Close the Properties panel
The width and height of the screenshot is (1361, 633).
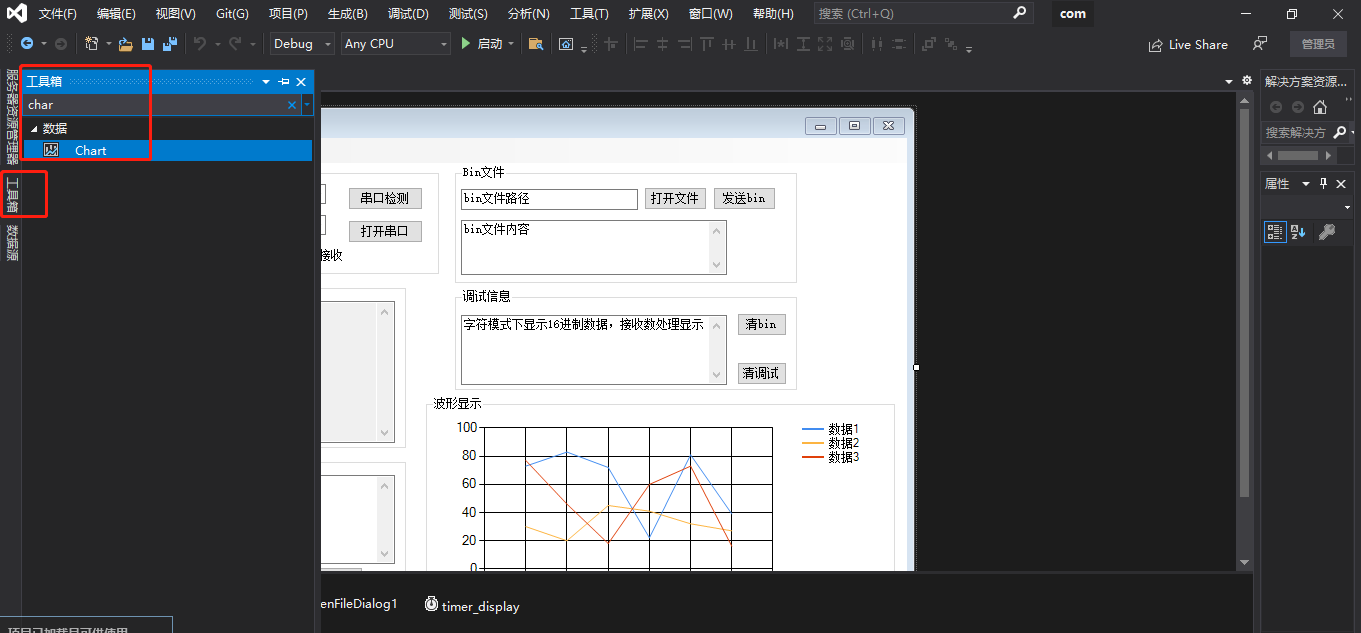[x=1341, y=183]
